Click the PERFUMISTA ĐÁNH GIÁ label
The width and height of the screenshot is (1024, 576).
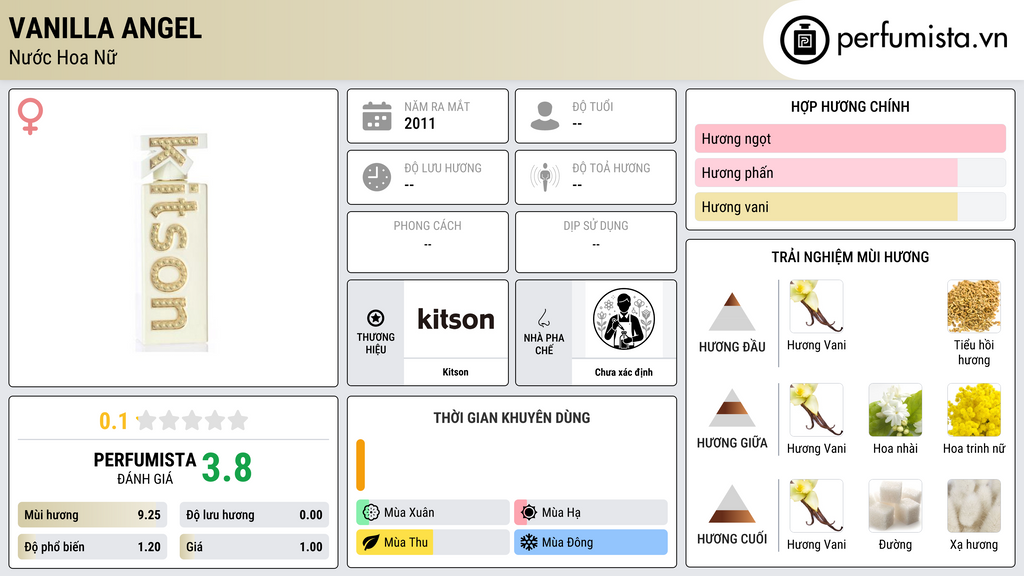tap(144, 468)
